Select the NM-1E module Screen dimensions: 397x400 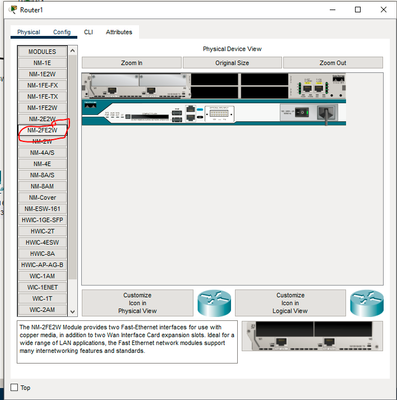click(42, 63)
